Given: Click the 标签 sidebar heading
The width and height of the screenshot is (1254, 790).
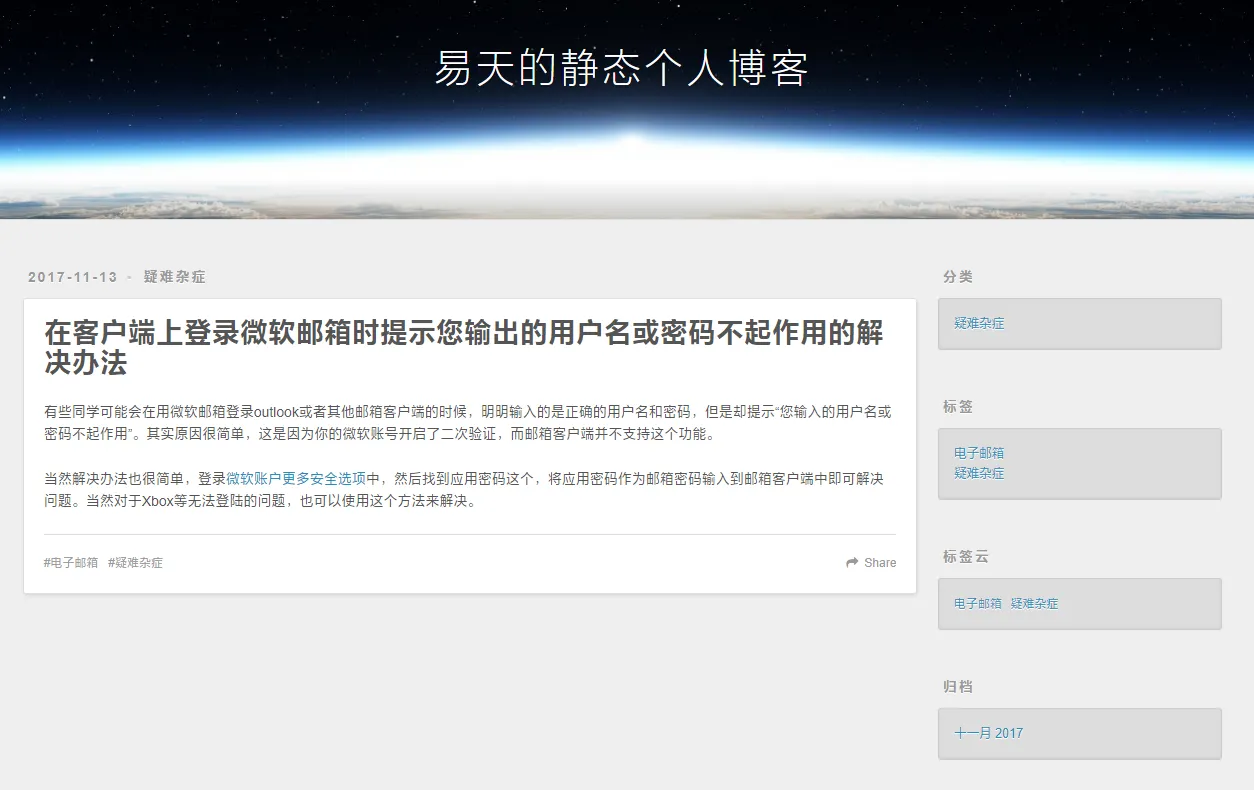Looking at the screenshot, I should (x=958, y=407).
